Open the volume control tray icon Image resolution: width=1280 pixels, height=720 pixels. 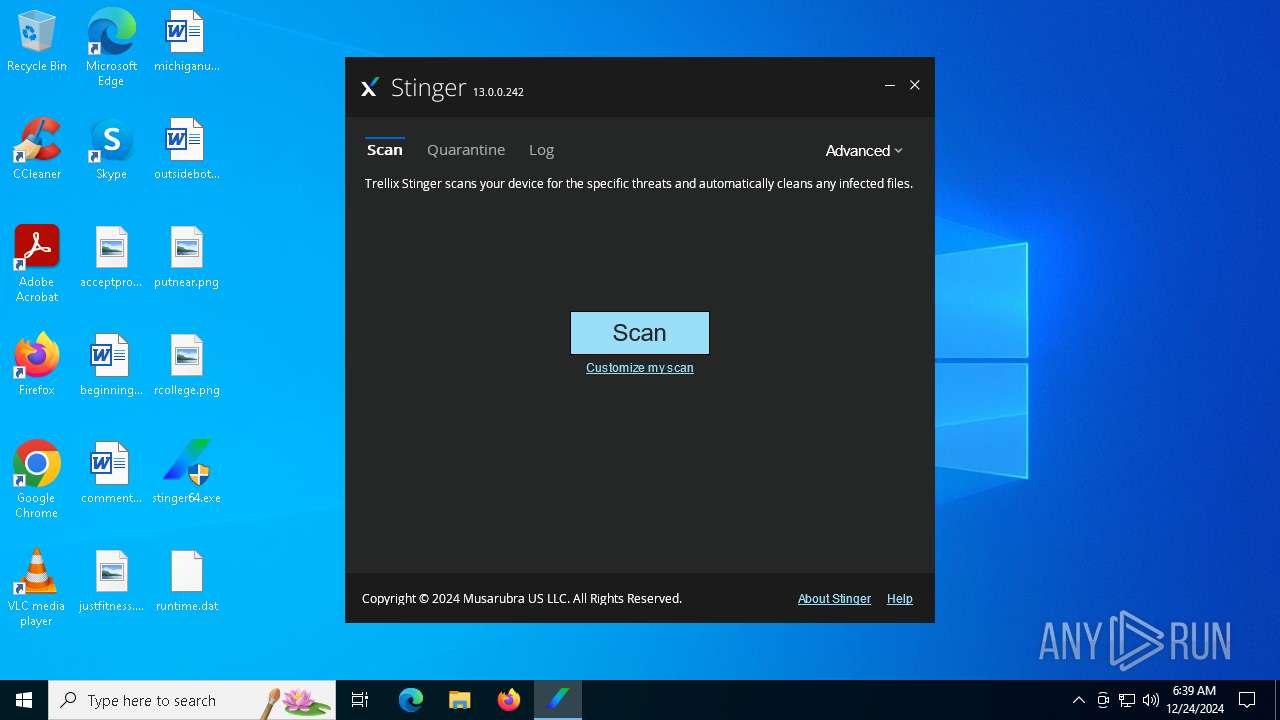point(1151,700)
